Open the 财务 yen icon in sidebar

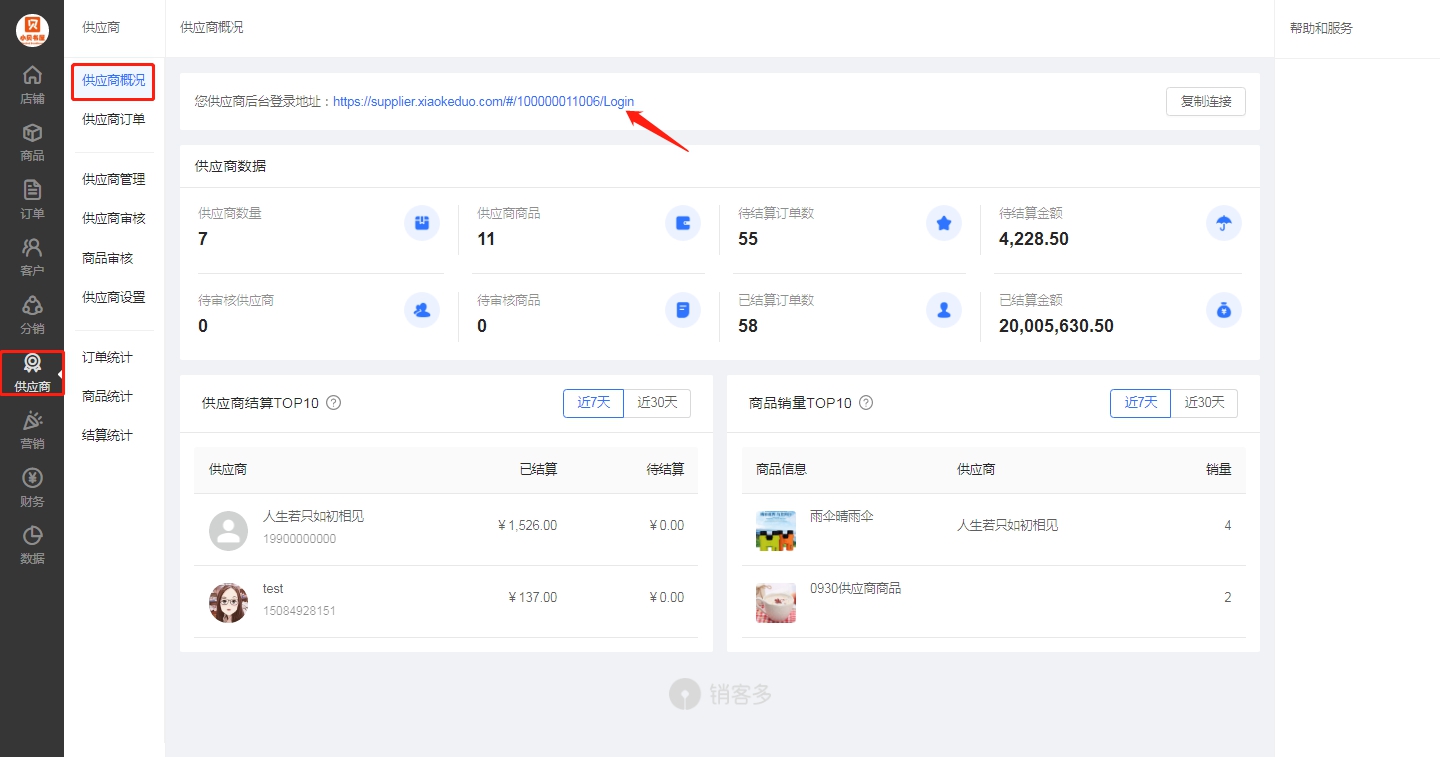point(32,478)
